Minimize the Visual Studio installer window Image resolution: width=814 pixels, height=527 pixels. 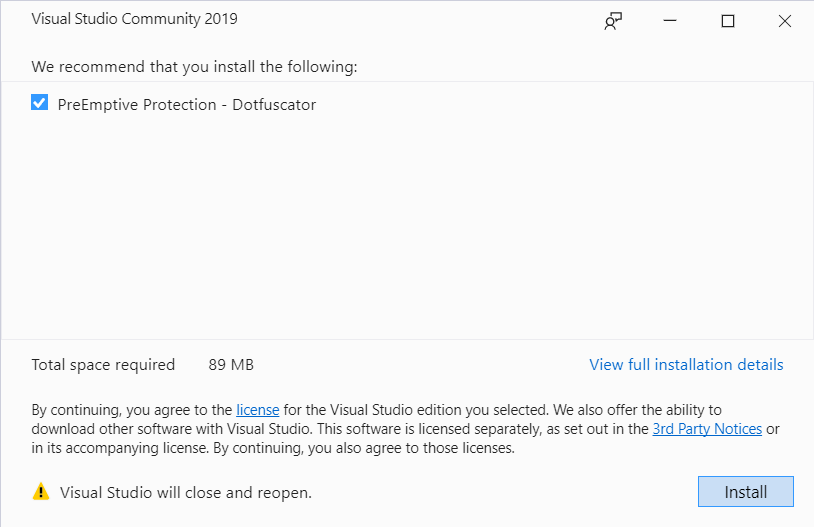pos(671,21)
